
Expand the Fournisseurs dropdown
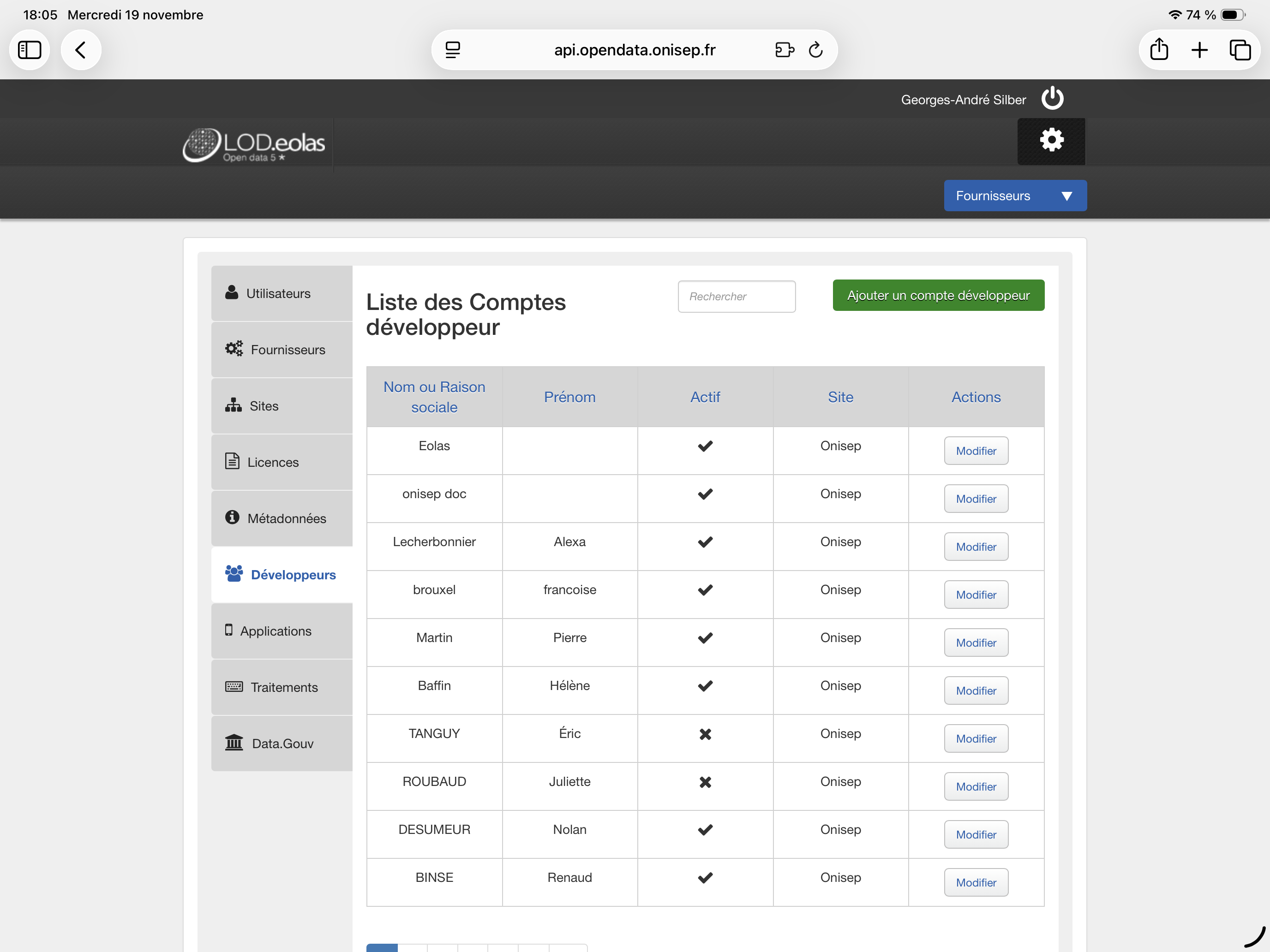pos(993,196)
